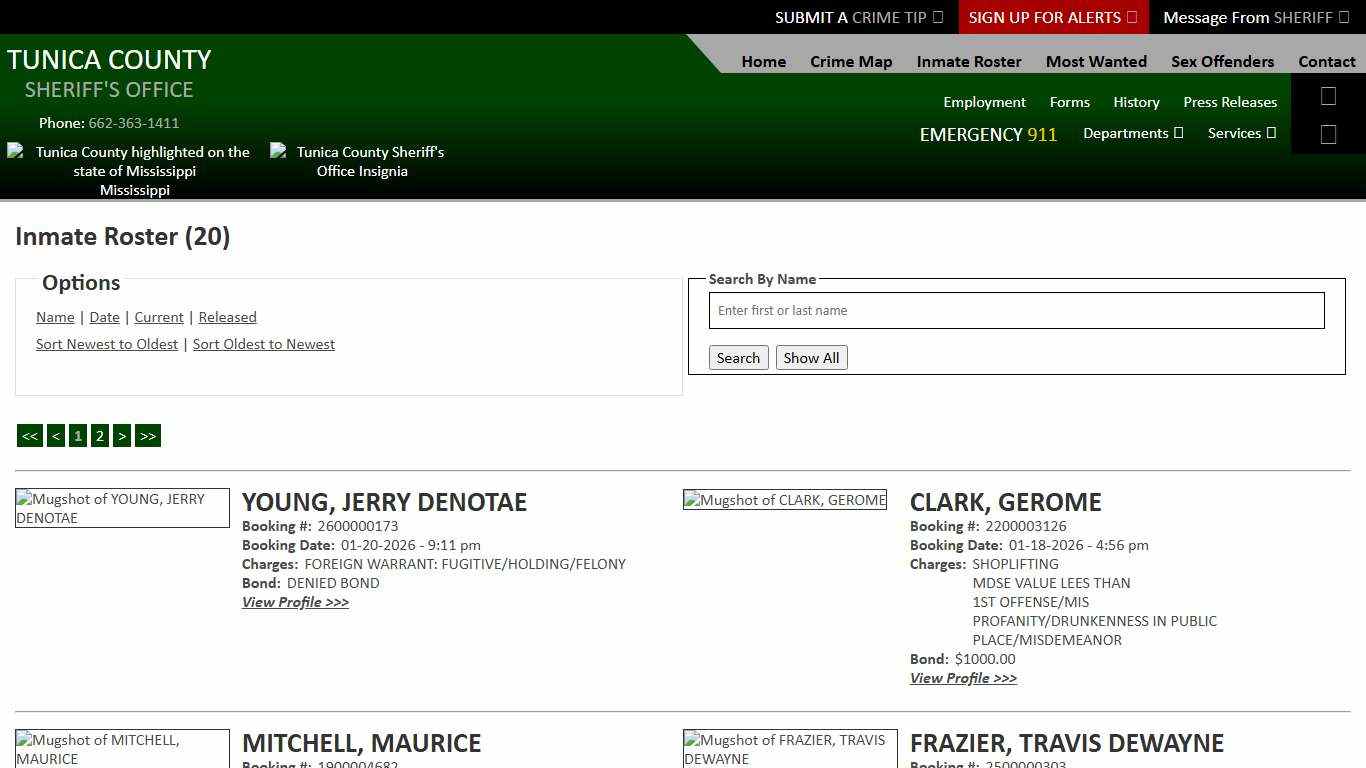This screenshot has height=768, width=1366.
Task: Click Show All to list every inmate
Action: [x=811, y=357]
